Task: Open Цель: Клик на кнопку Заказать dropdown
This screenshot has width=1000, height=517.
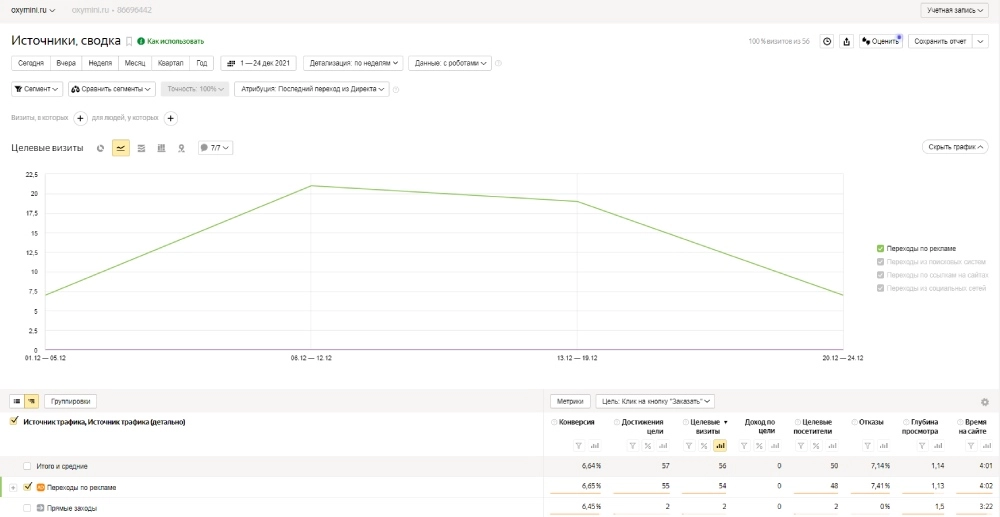Action: 655,402
